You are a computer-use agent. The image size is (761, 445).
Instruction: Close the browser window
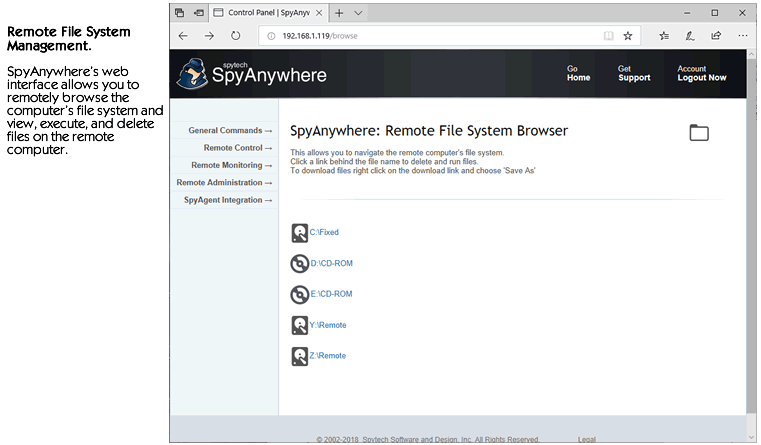pyautogui.click(x=742, y=13)
